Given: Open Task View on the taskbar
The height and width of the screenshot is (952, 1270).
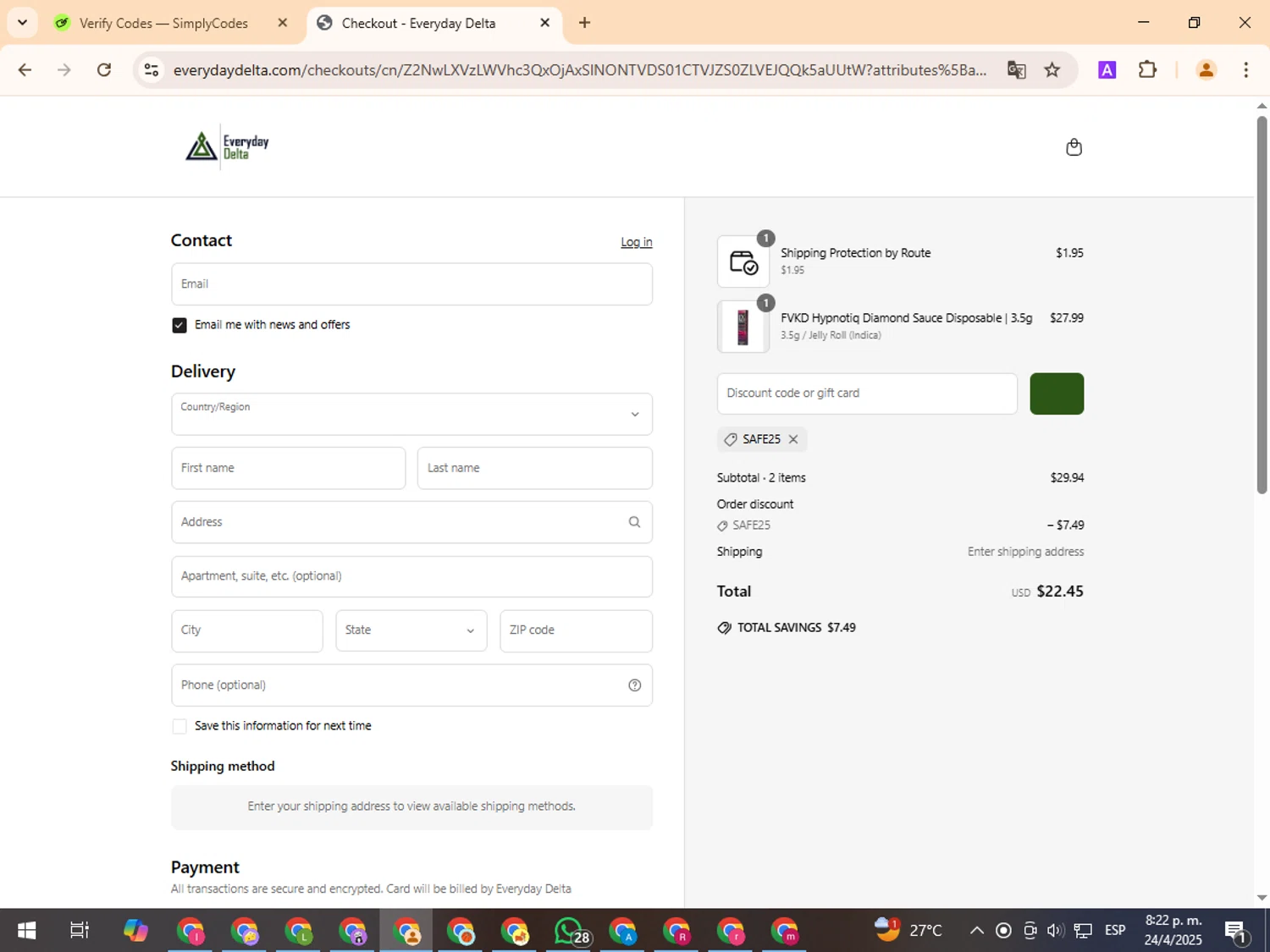Looking at the screenshot, I should (x=80, y=931).
